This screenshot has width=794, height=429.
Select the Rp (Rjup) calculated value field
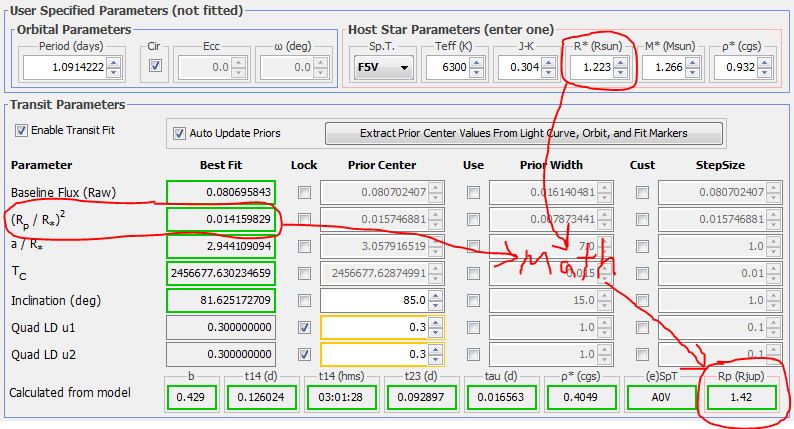pyautogui.click(x=741, y=397)
